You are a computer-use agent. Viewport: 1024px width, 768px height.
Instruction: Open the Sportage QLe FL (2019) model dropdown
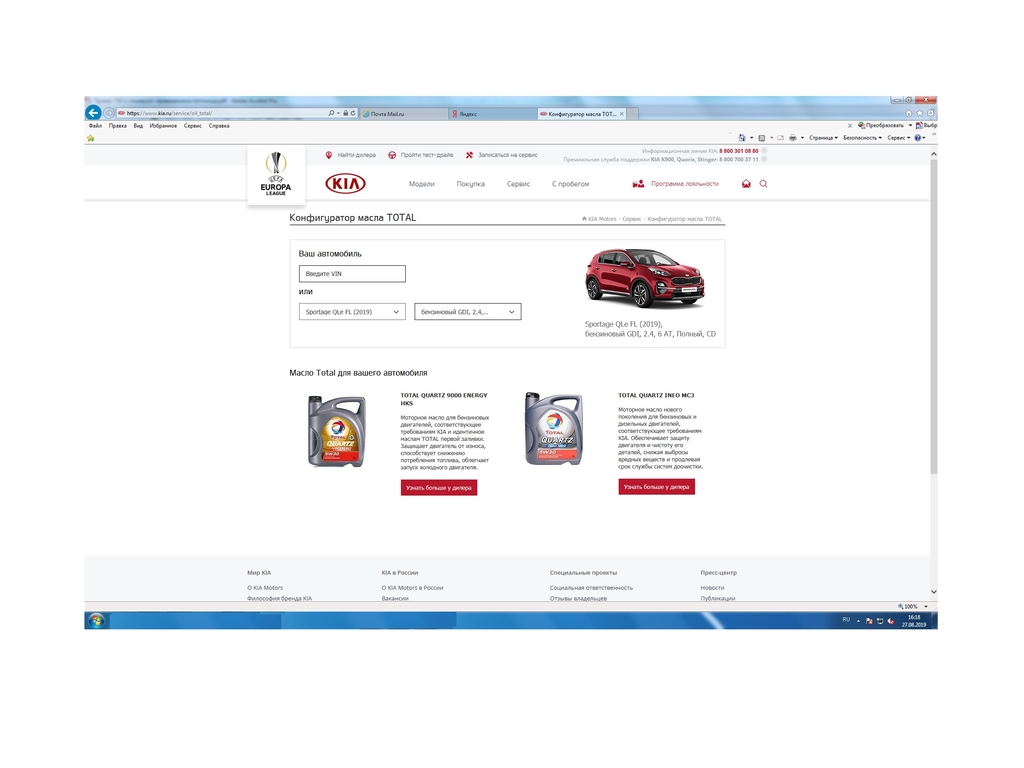[352, 312]
